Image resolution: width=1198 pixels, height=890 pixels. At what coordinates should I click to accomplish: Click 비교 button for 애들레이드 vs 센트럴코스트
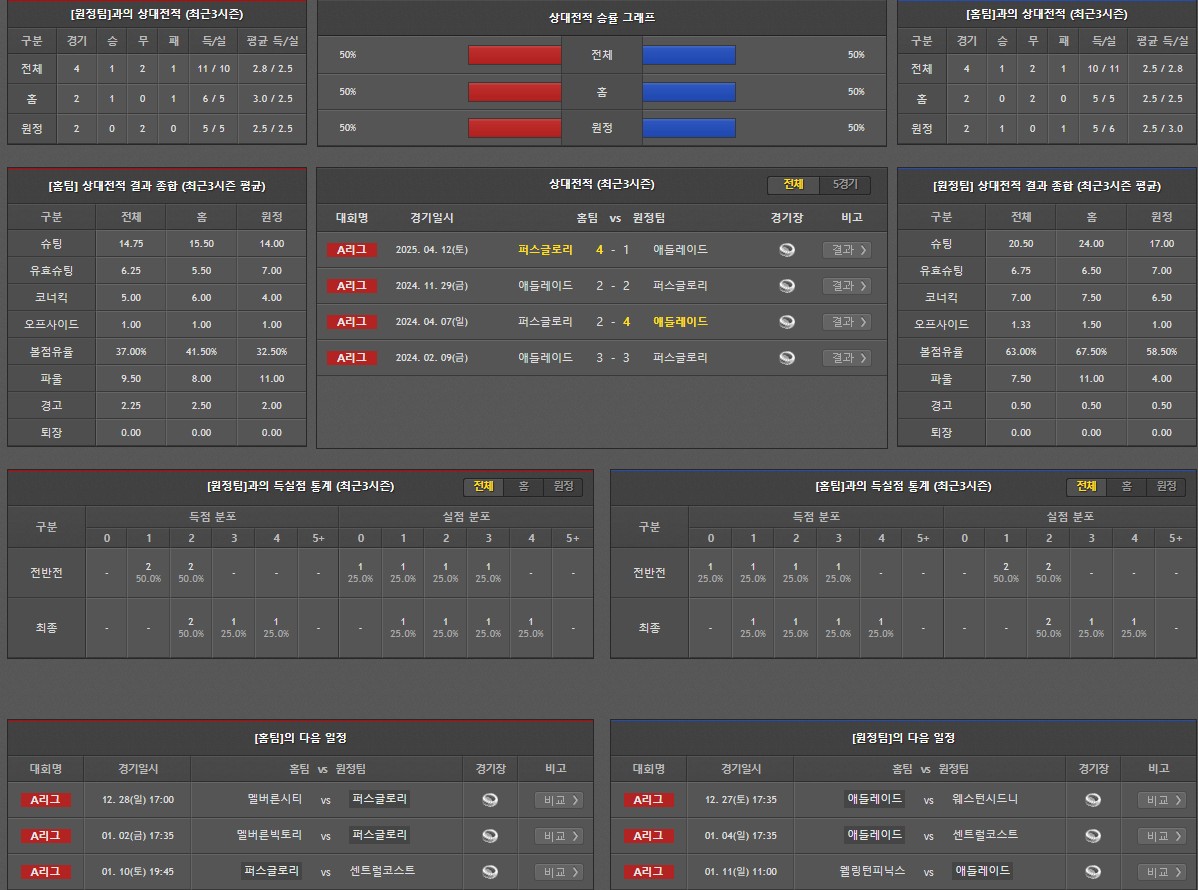pyautogui.click(x=1162, y=836)
